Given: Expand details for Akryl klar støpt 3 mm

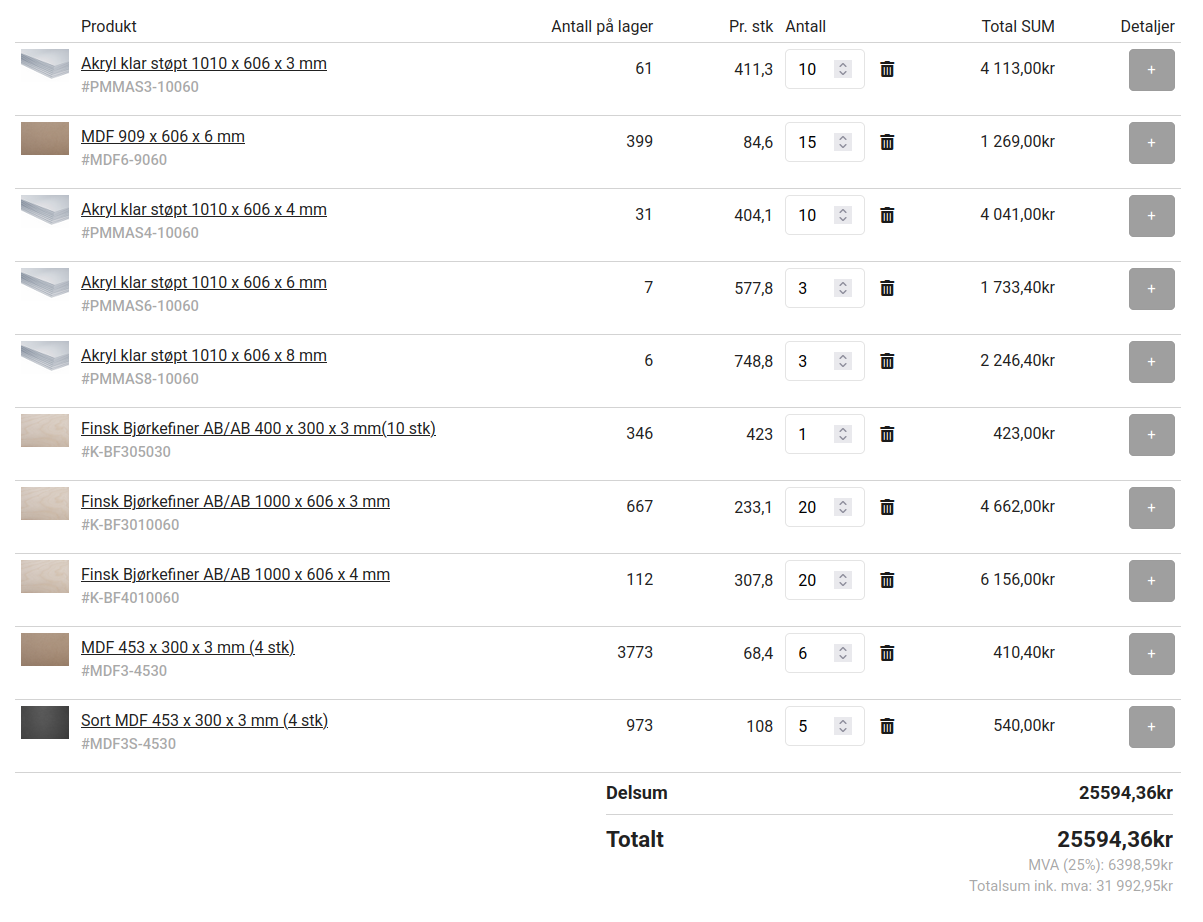Looking at the screenshot, I should click(1151, 70).
